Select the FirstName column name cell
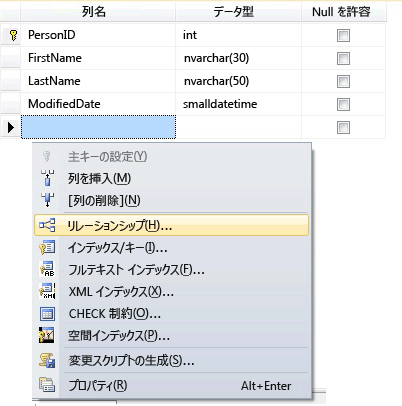The image size is (402, 406). pos(98,58)
